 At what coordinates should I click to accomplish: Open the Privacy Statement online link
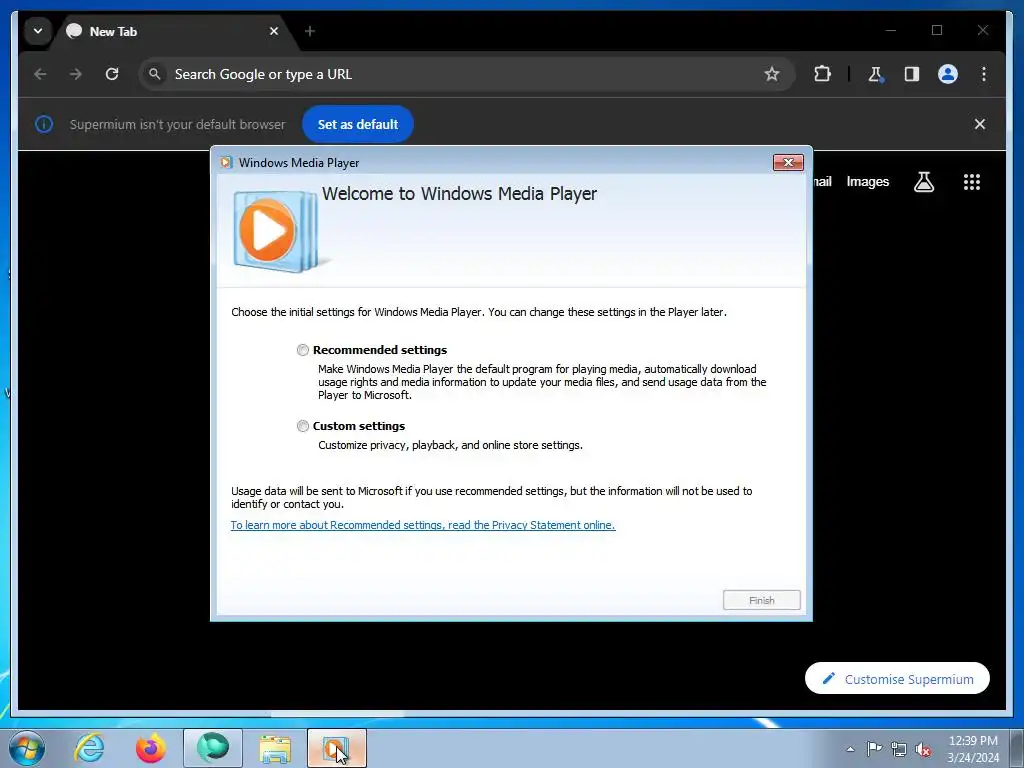click(x=423, y=525)
